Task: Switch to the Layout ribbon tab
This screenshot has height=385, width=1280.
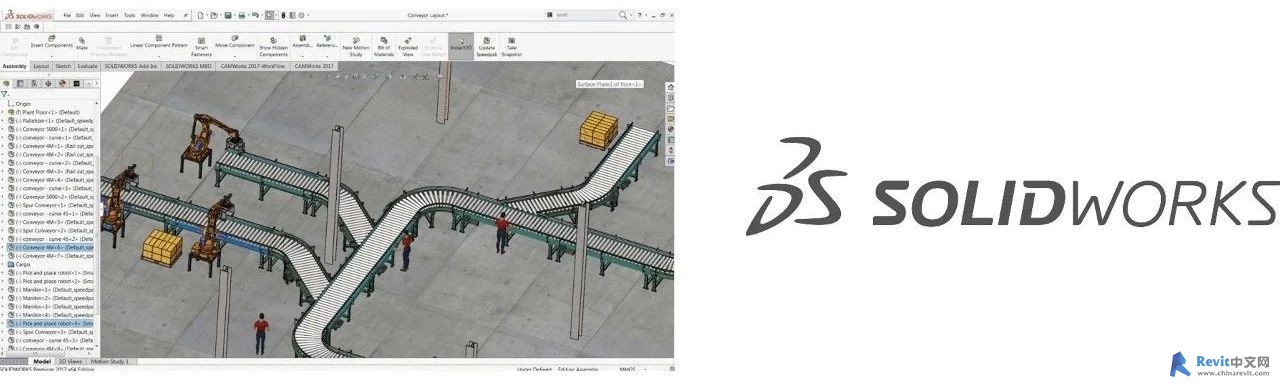Action: click(x=41, y=66)
